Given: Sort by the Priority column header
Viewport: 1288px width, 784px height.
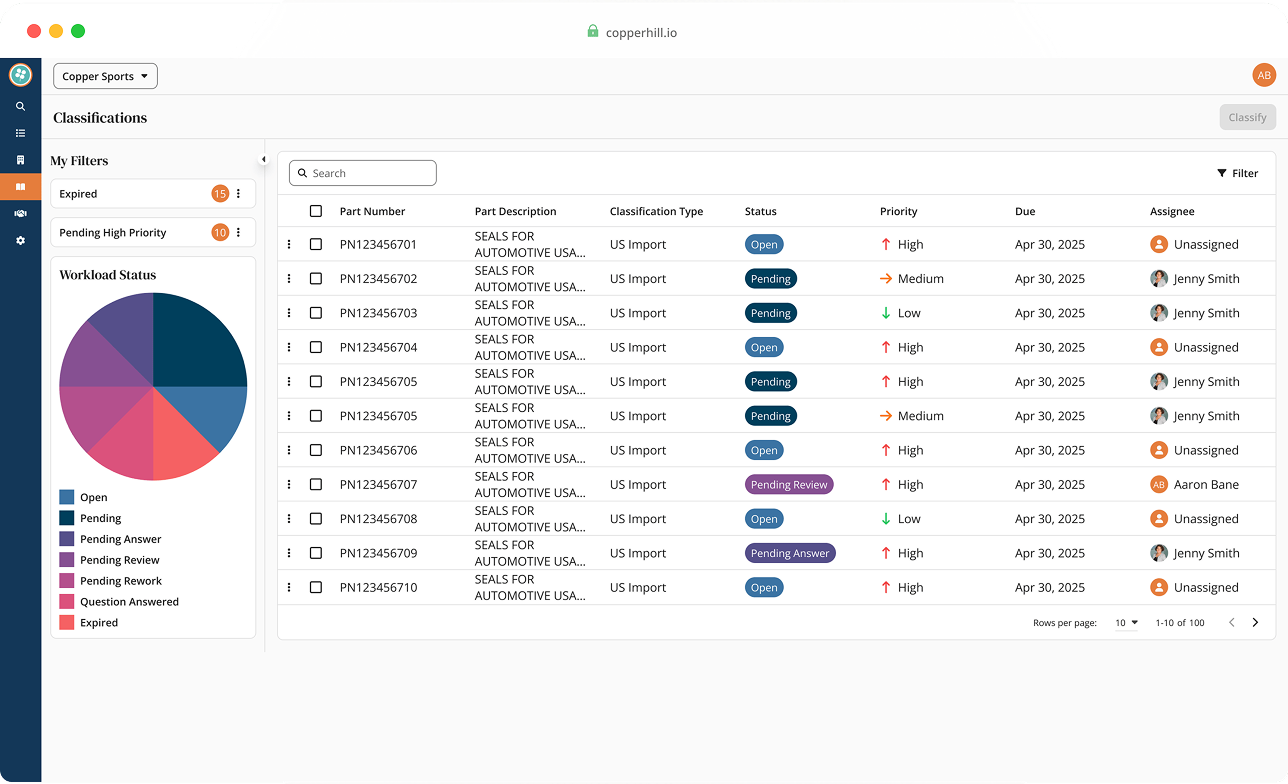Looking at the screenshot, I should pos(898,211).
